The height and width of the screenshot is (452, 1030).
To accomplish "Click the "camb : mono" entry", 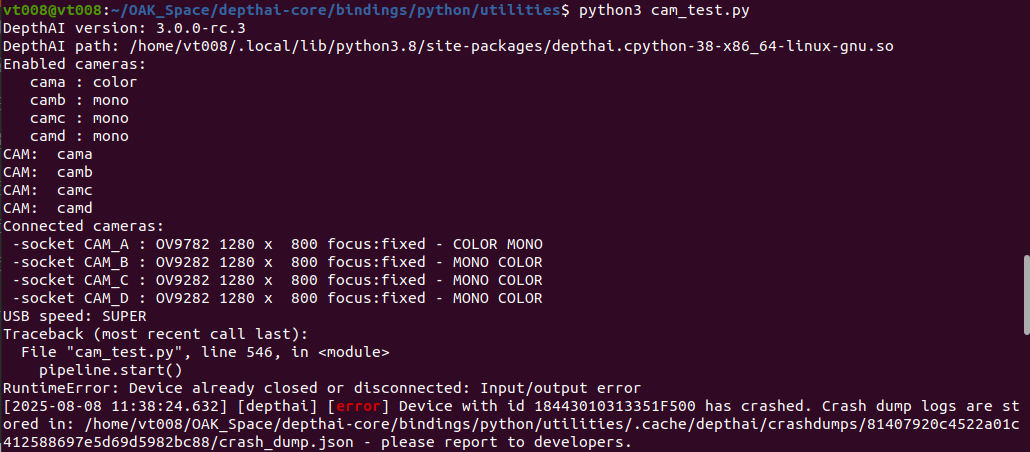I will pos(79,100).
